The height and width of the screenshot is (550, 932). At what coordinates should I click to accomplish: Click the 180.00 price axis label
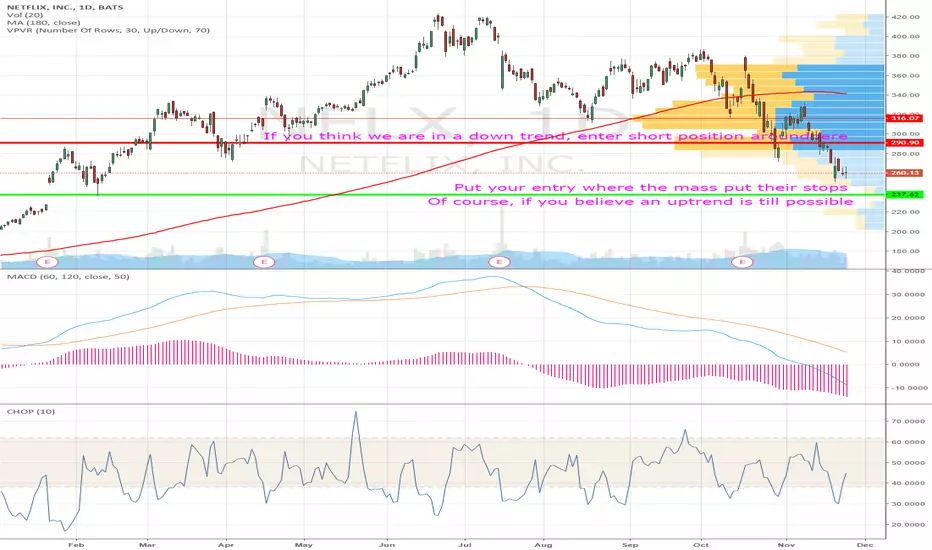(906, 252)
